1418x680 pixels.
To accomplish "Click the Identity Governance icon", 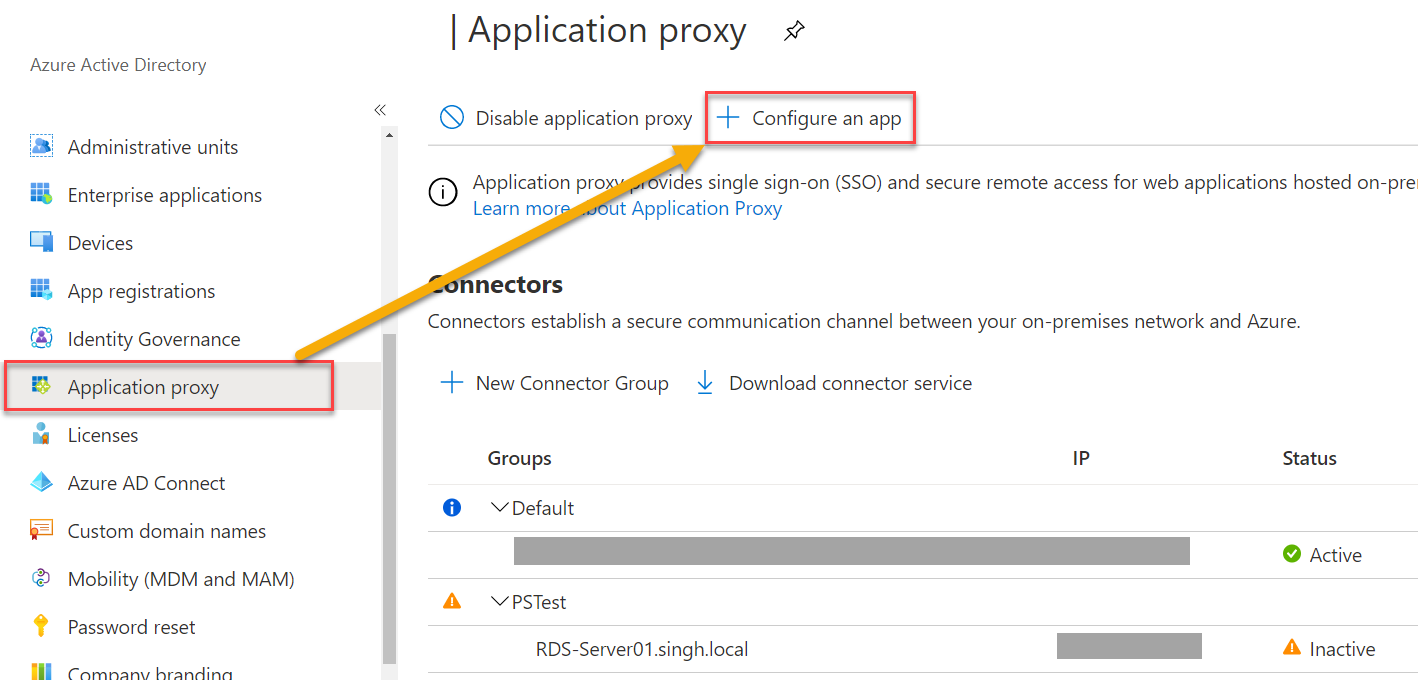I will (x=41, y=338).
